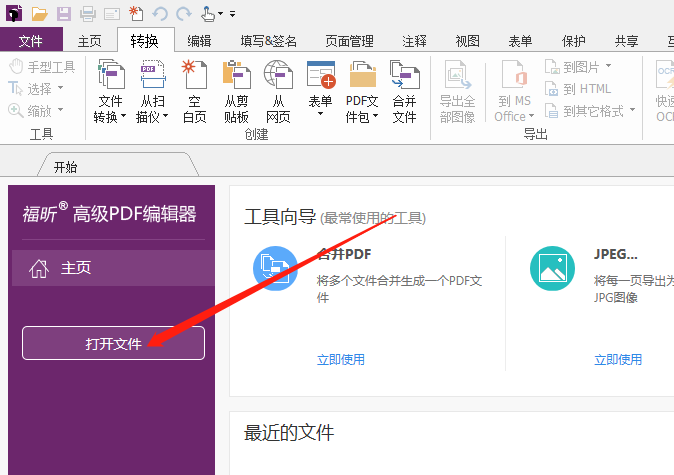The image size is (674, 475).
Task: Expand the 文件转换 dropdown arrow
Action: 123,116
